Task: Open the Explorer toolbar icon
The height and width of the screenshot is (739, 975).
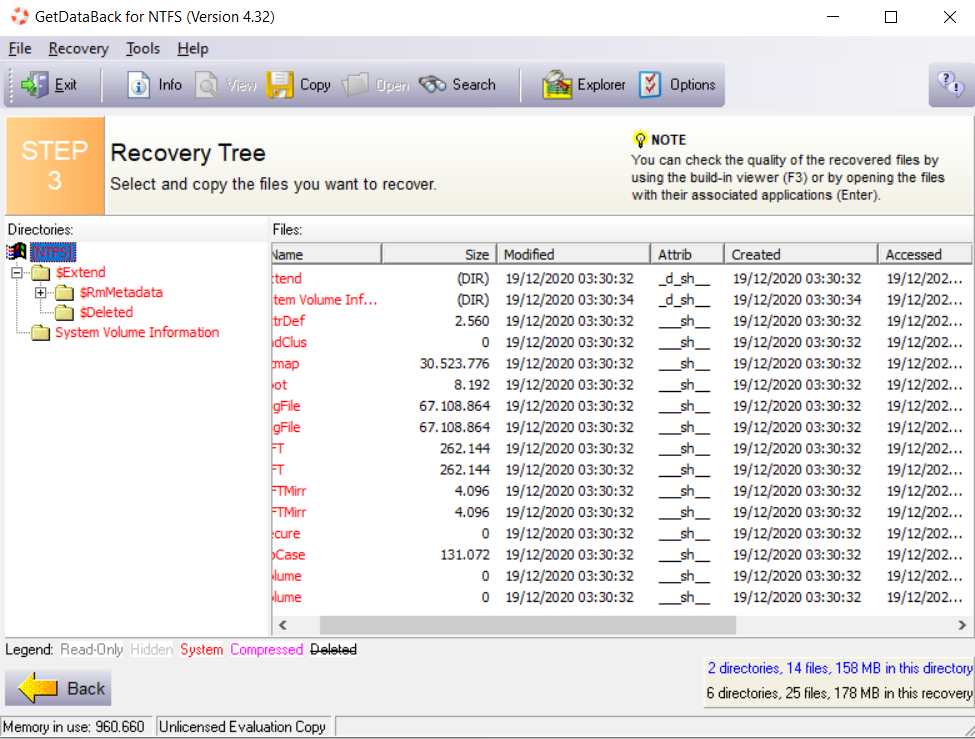Action: click(557, 85)
